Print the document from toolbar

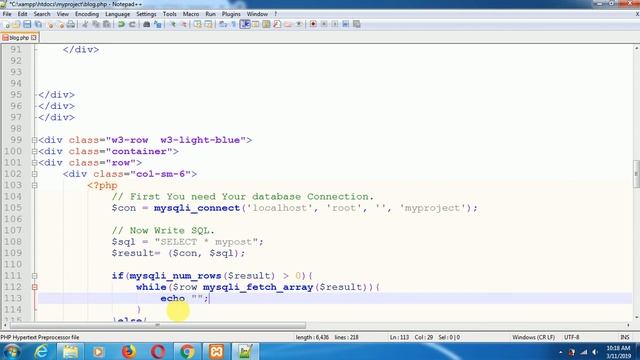[71, 24]
